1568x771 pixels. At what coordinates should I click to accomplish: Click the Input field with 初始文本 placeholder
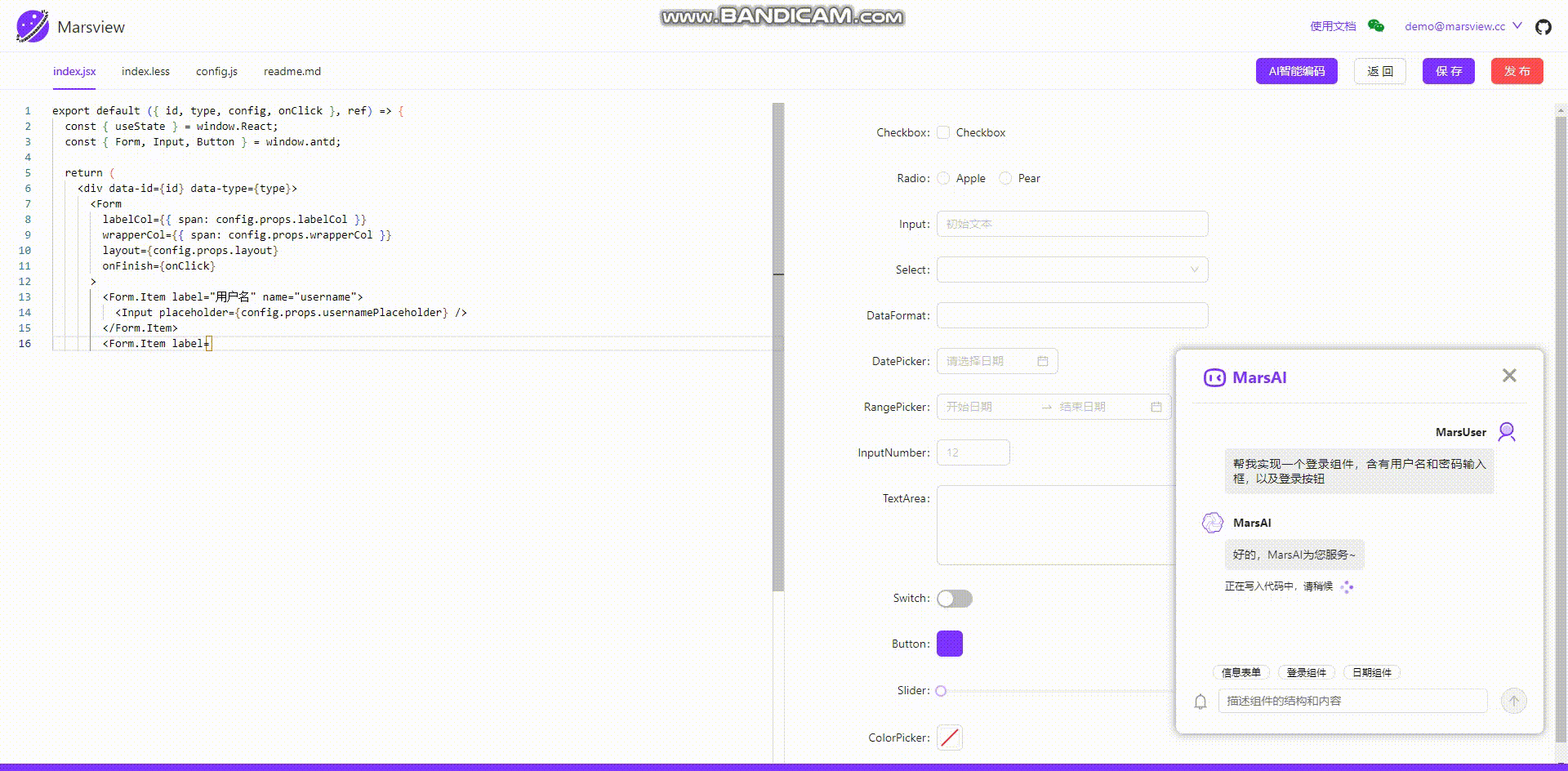pyautogui.click(x=1072, y=224)
